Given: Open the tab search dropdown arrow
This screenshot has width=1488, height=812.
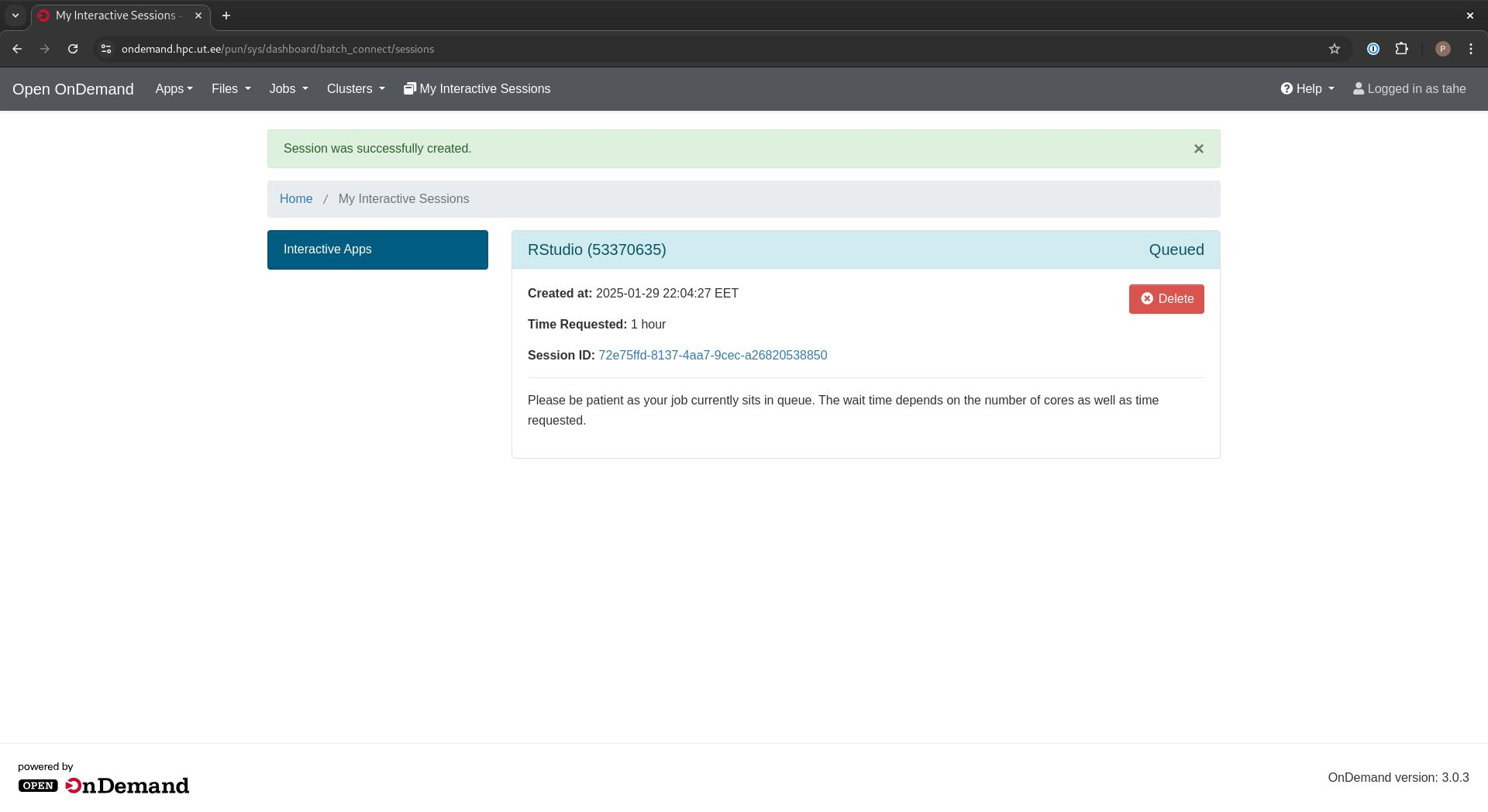Looking at the screenshot, I should tap(15, 15).
